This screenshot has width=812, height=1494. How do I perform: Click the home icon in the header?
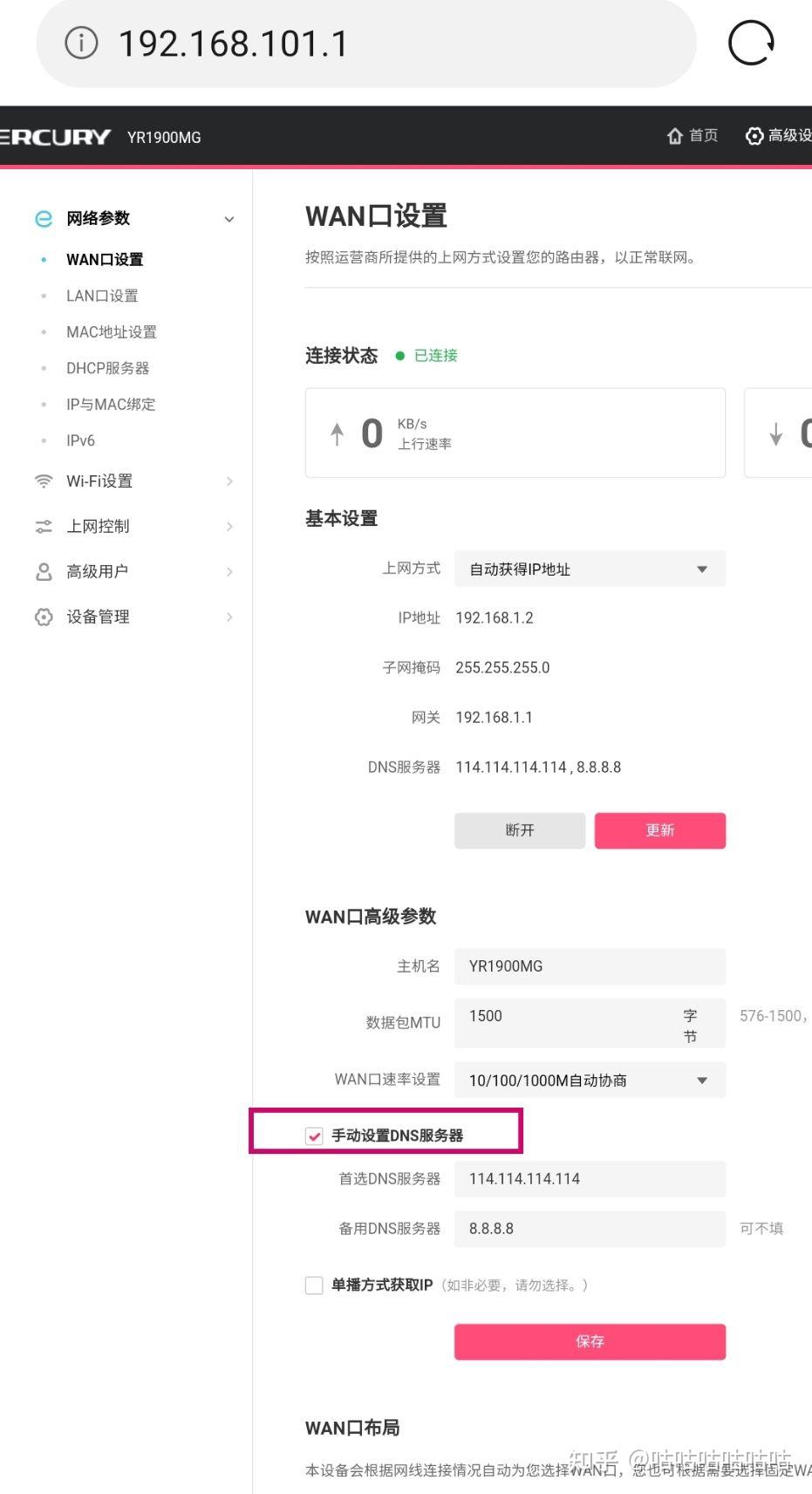pos(674,136)
